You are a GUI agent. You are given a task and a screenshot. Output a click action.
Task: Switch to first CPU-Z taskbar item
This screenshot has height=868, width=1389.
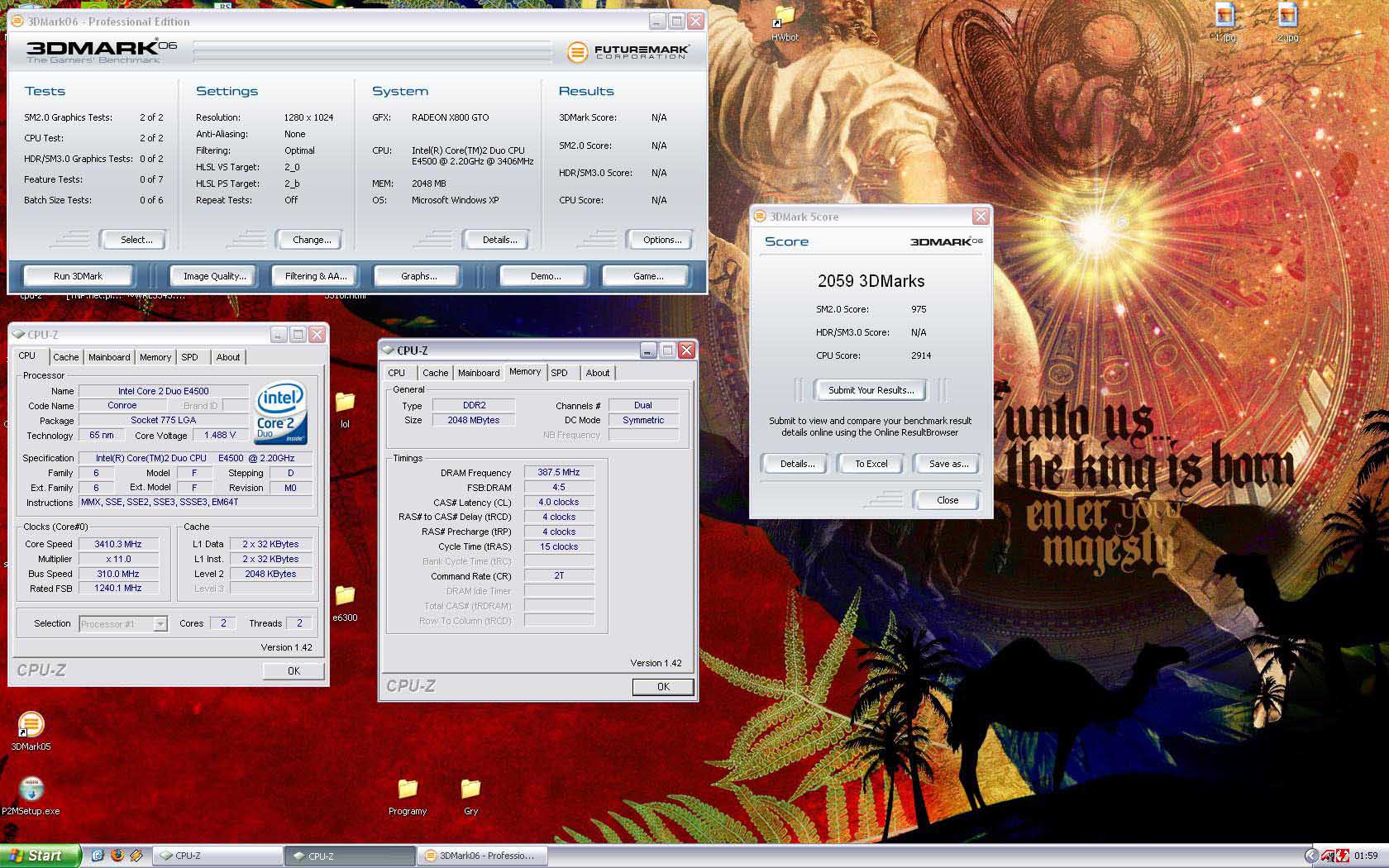(x=218, y=856)
